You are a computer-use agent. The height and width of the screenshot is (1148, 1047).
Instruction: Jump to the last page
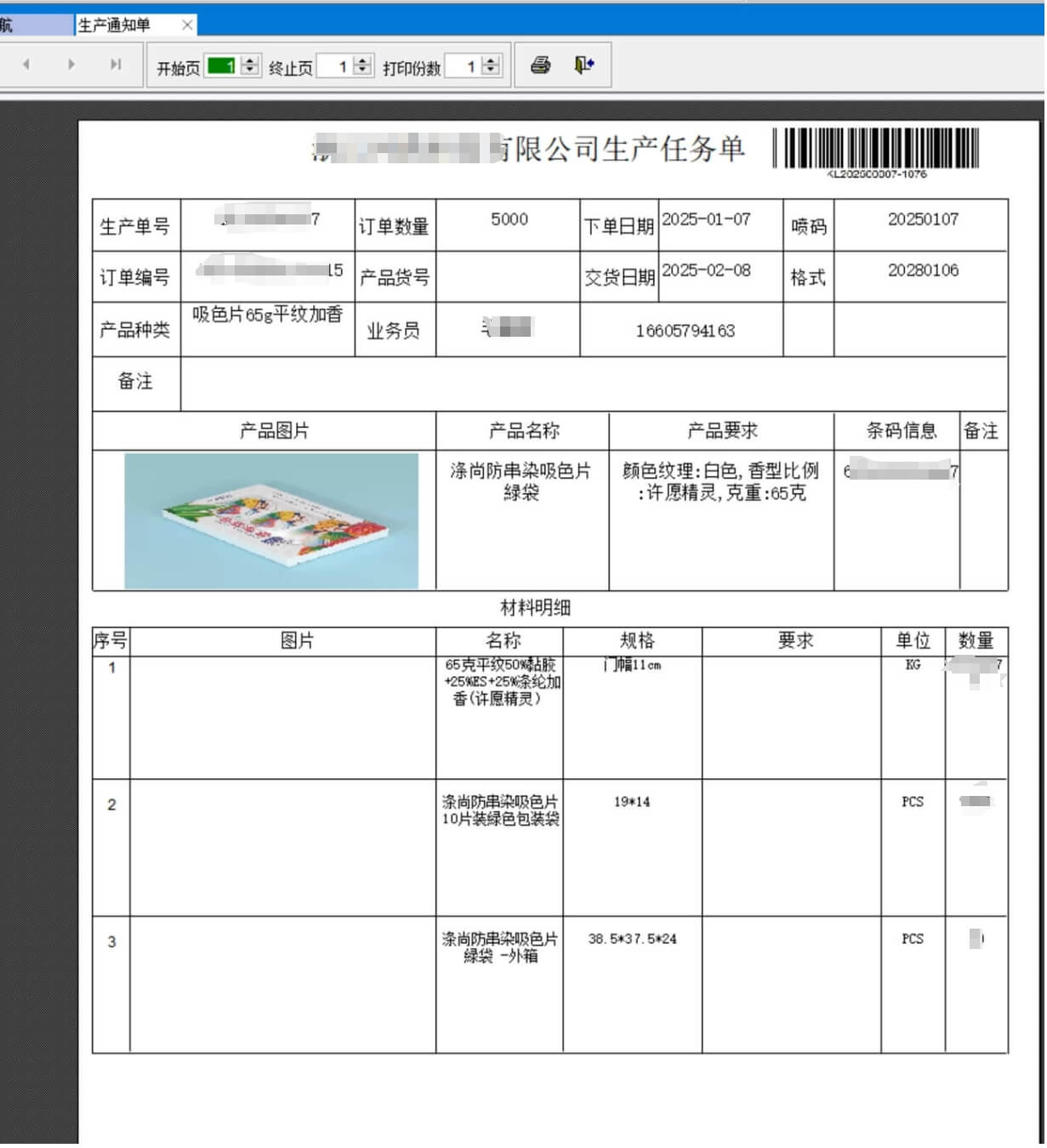116,65
